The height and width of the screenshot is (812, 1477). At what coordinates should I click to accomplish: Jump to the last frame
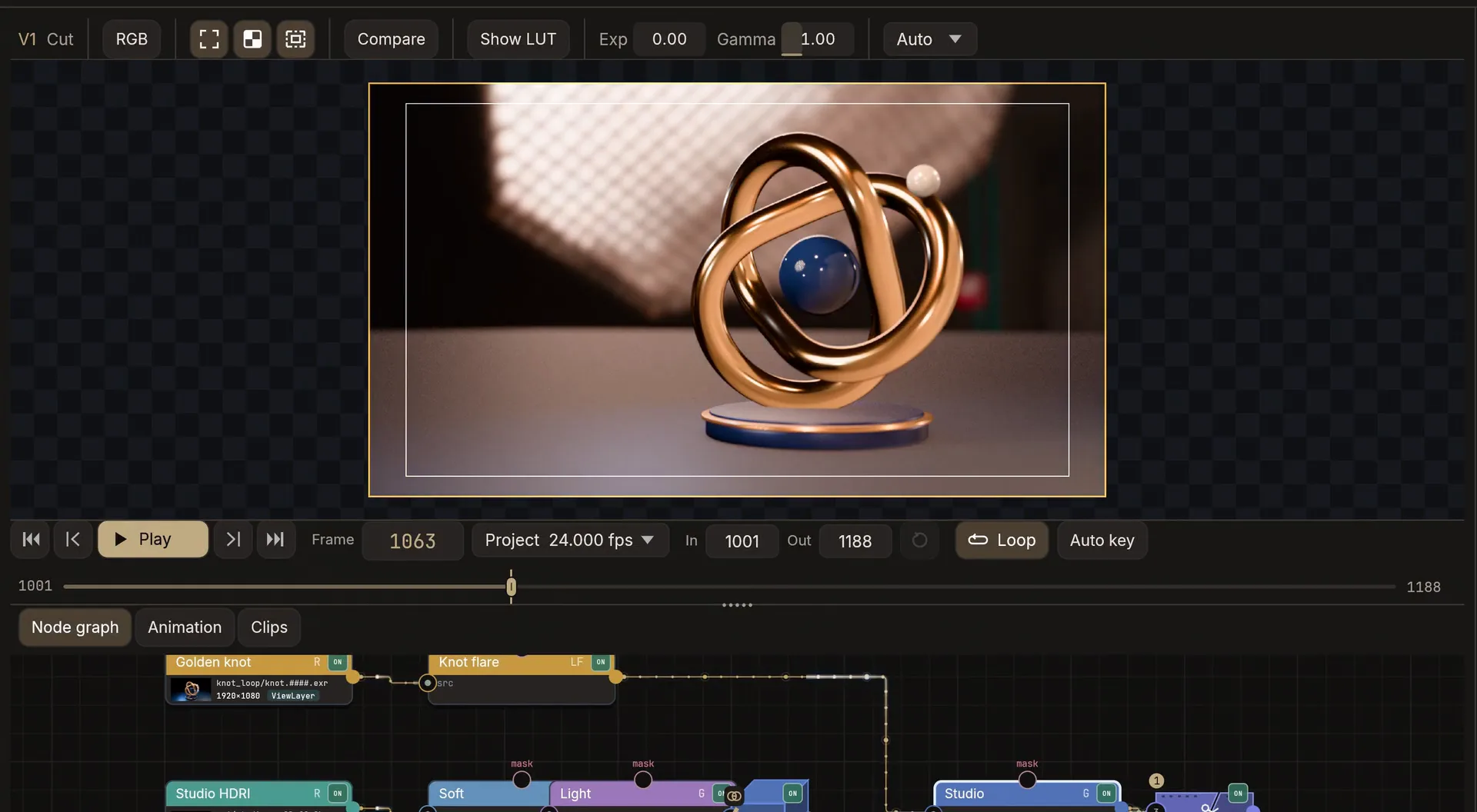click(x=275, y=540)
